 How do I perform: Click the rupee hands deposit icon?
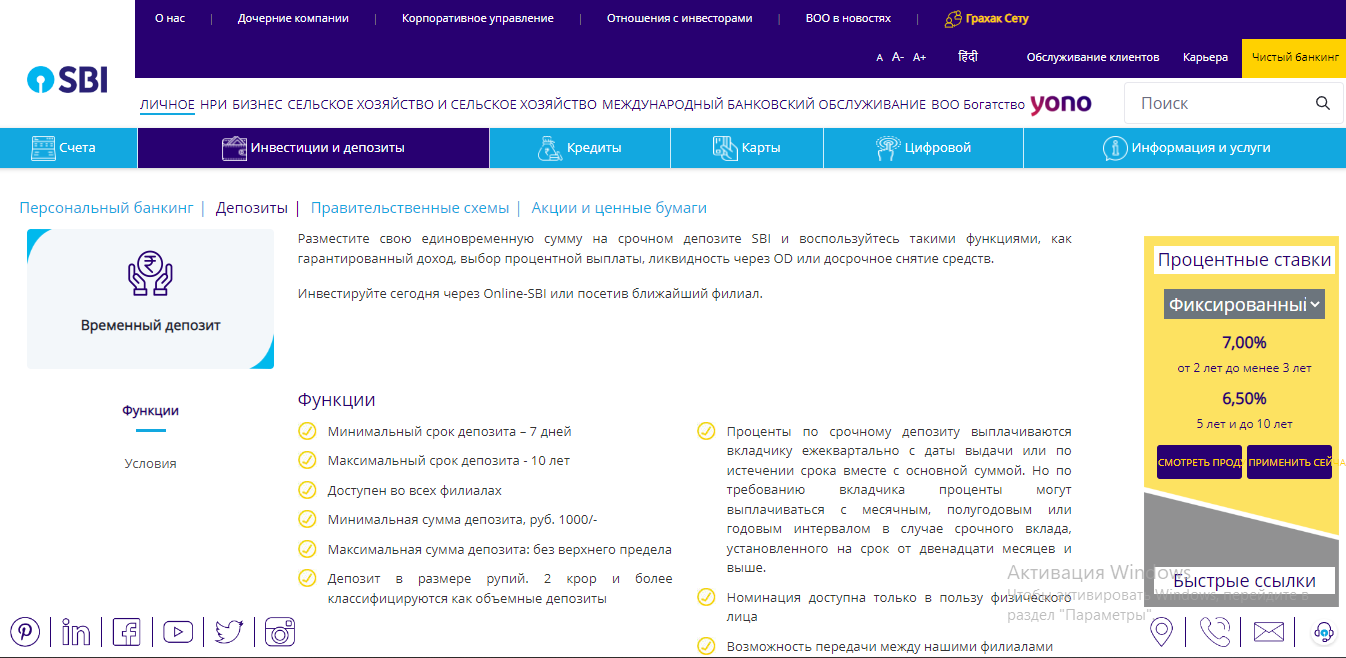[151, 274]
